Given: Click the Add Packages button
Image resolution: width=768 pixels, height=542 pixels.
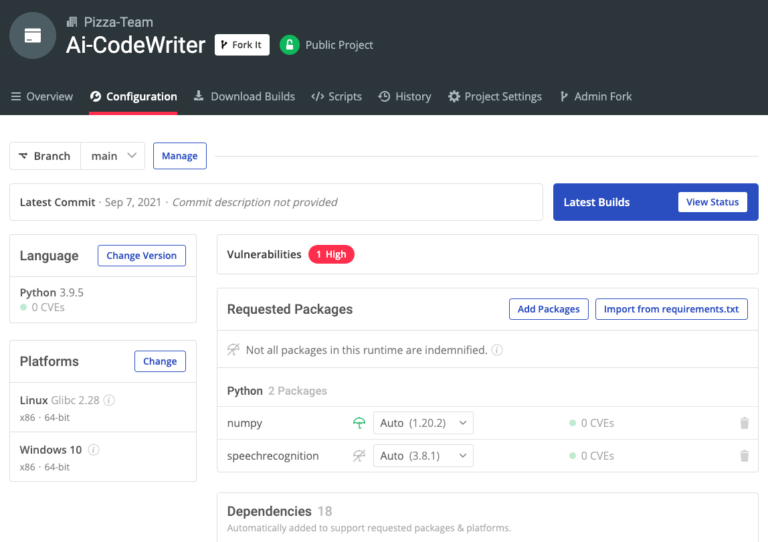Looking at the screenshot, I should (548, 309).
